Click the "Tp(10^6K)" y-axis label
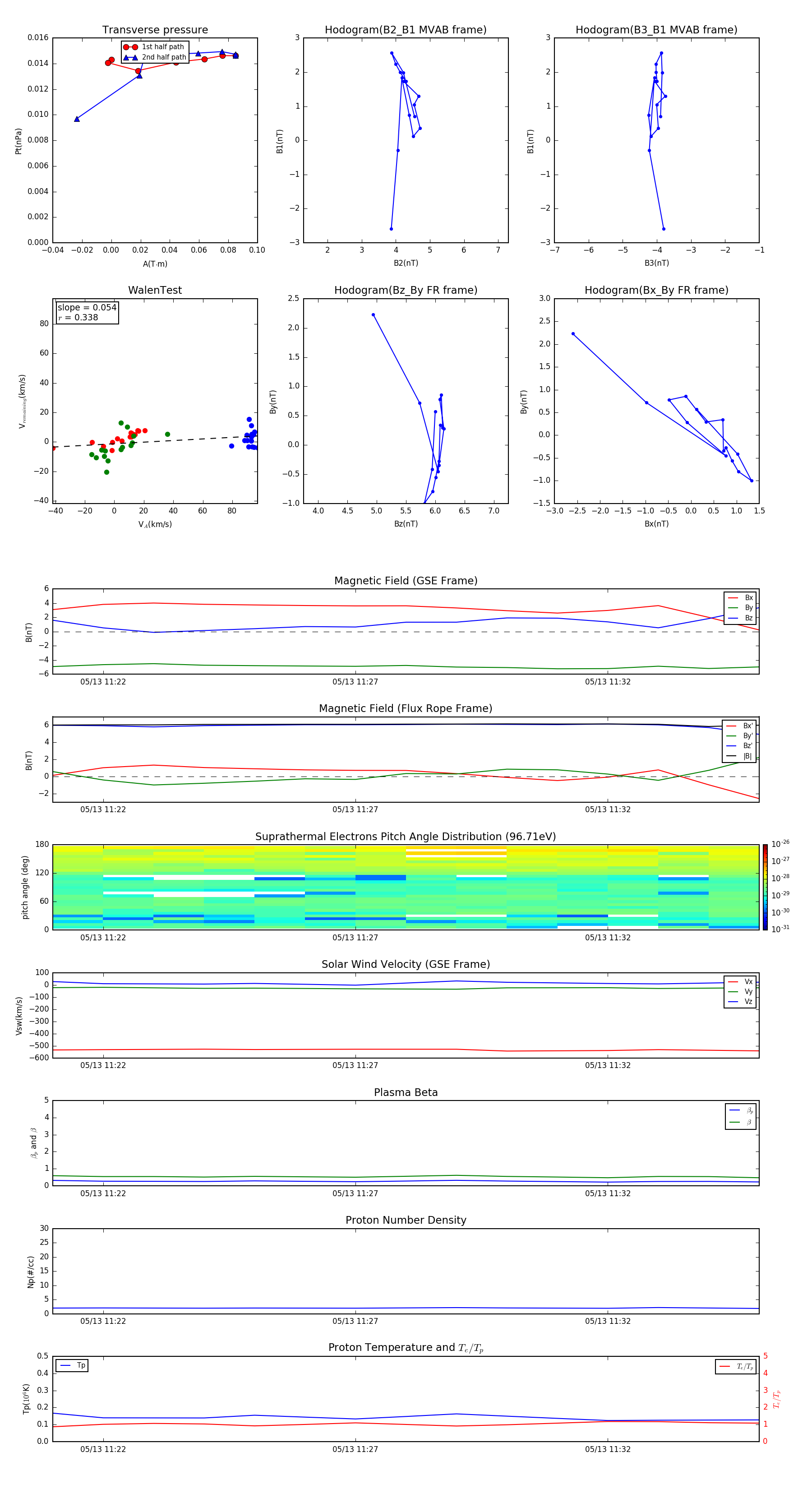 click(x=26, y=1399)
